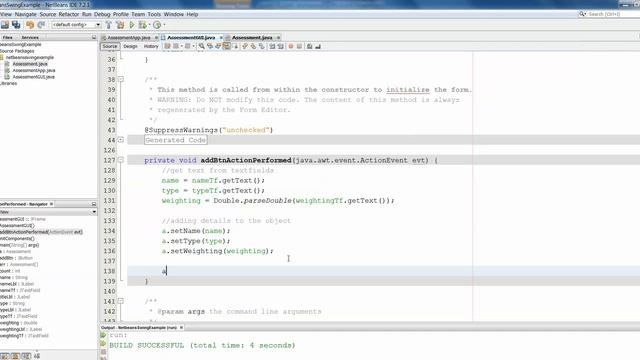Run the project with green play icon
This screenshot has width=640, height=360.
(x=132, y=25)
